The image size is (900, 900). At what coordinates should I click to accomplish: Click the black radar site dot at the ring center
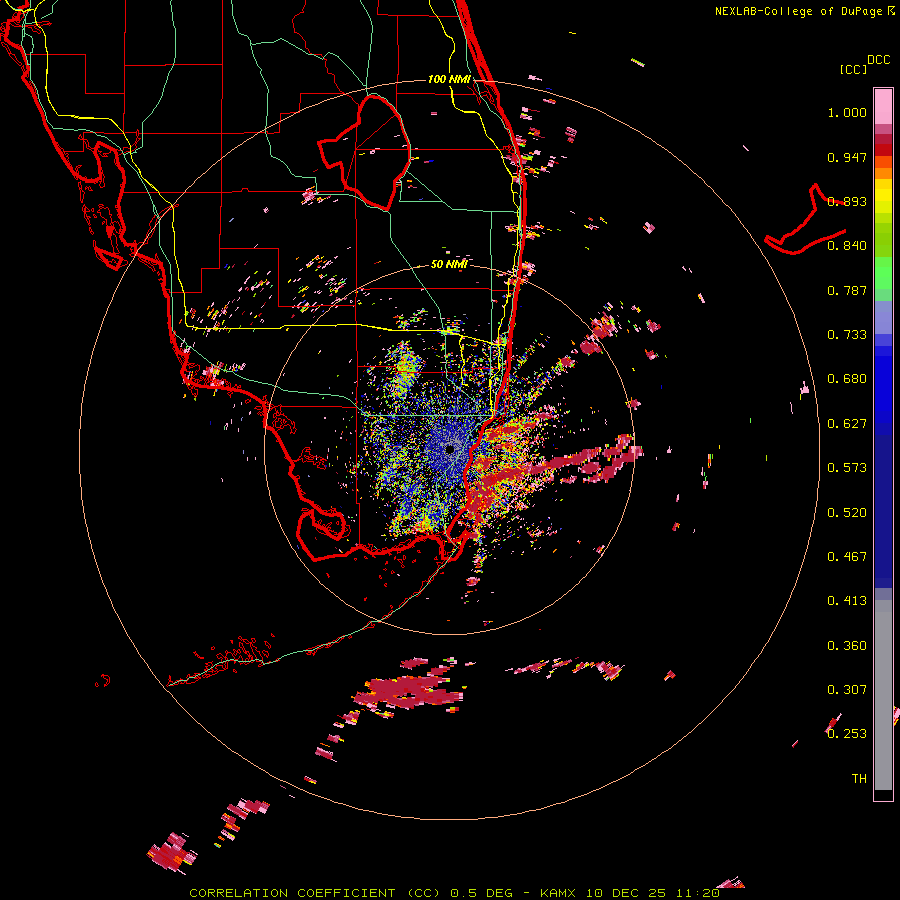point(450,449)
